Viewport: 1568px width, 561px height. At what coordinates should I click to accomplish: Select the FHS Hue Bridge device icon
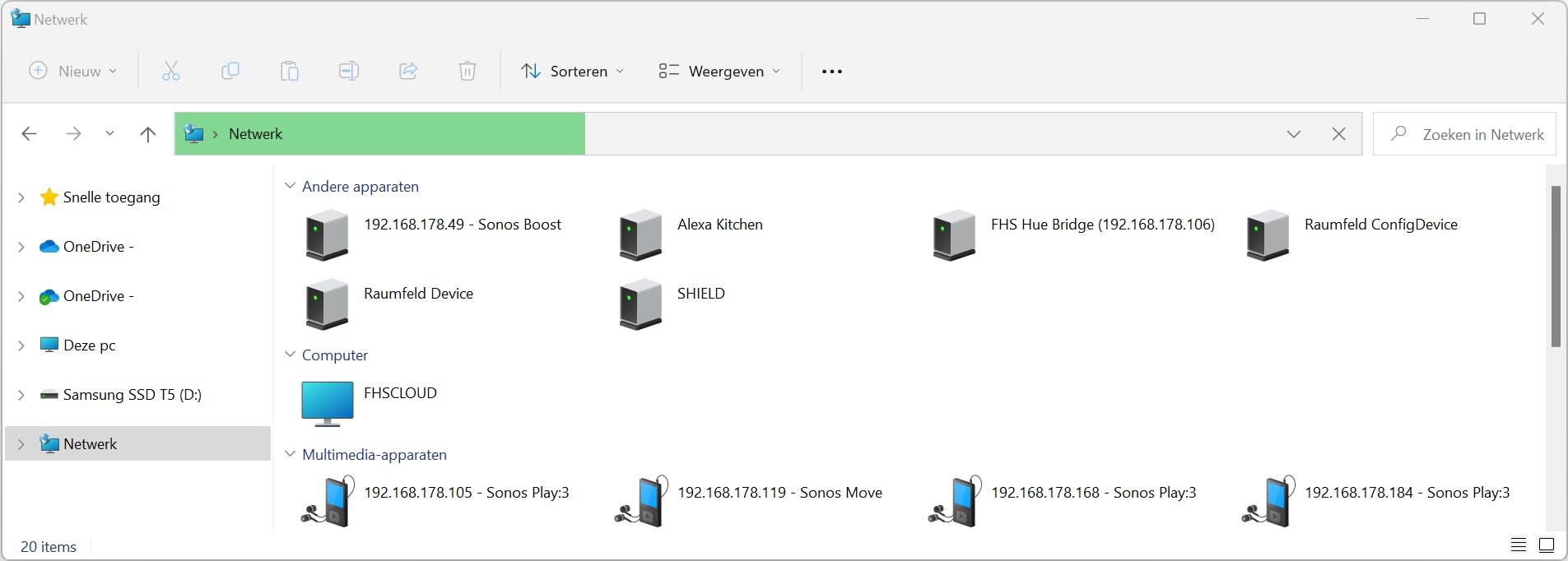(954, 234)
